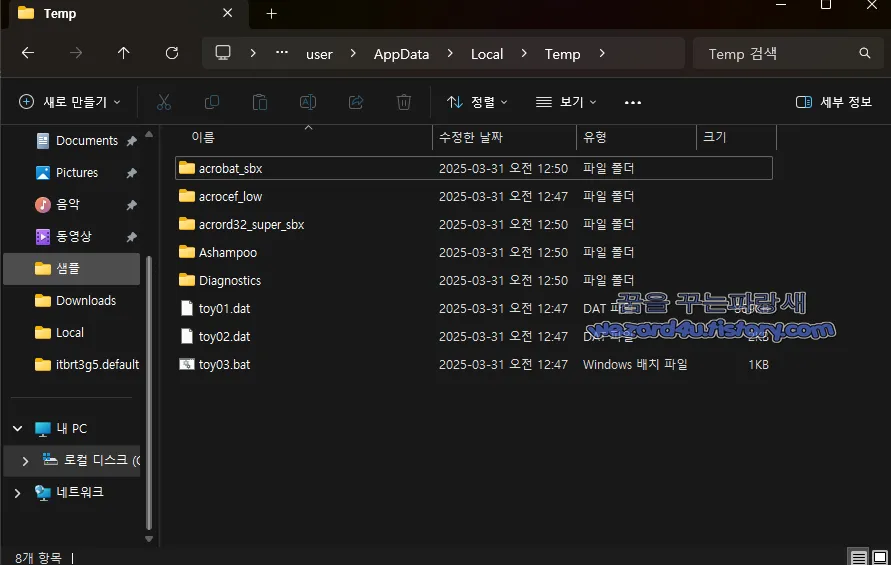The width and height of the screenshot is (891, 565).
Task: Open itbrt3g5.default in the sidebar
Action: coord(87,364)
